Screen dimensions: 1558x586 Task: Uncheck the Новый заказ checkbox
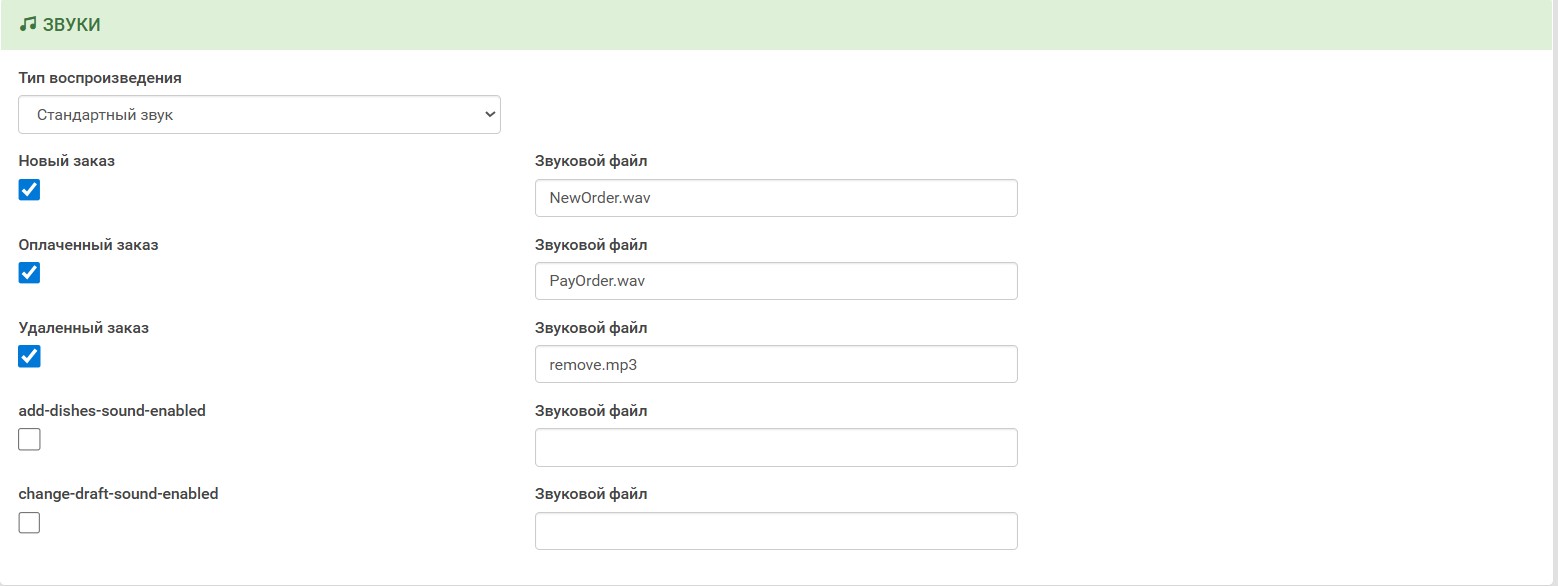click(x=30, y=190)
